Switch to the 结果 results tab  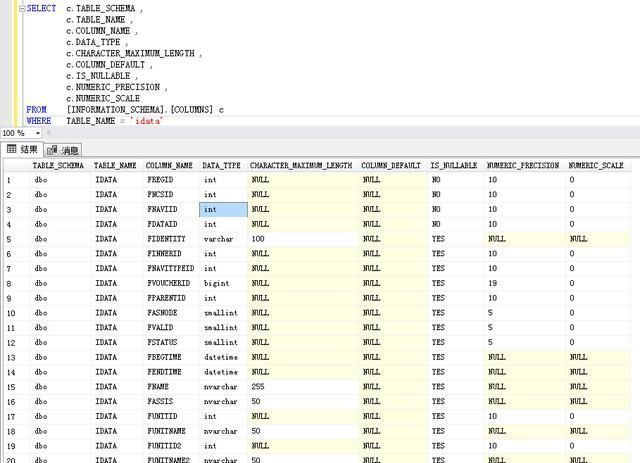29,149
